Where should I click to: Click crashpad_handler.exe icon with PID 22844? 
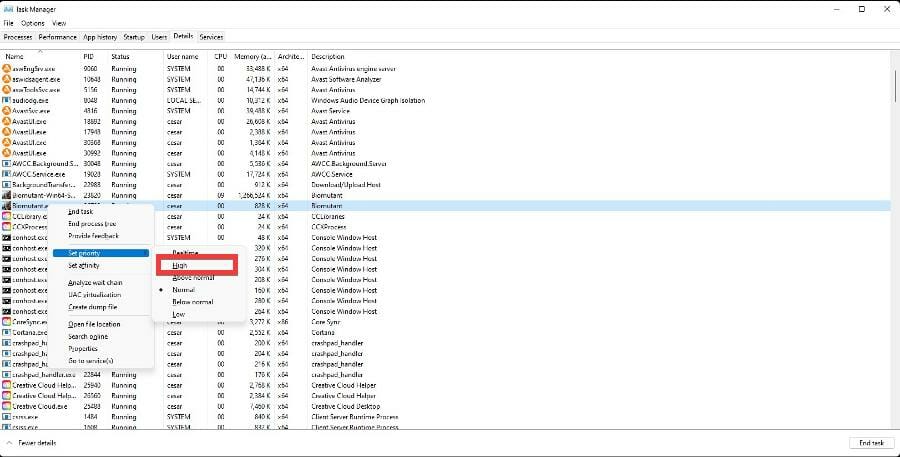(7, 375)
